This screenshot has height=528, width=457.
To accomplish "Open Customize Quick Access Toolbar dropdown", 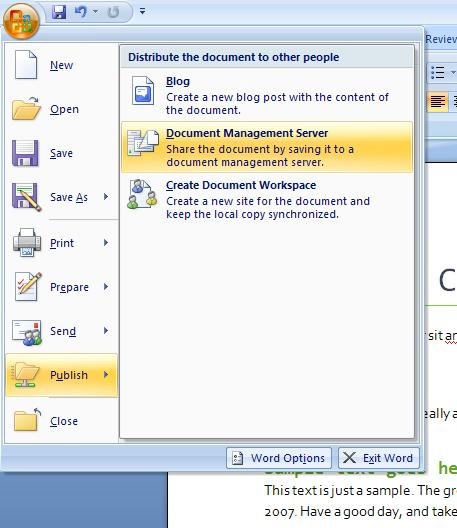I will tap(142, 11).
